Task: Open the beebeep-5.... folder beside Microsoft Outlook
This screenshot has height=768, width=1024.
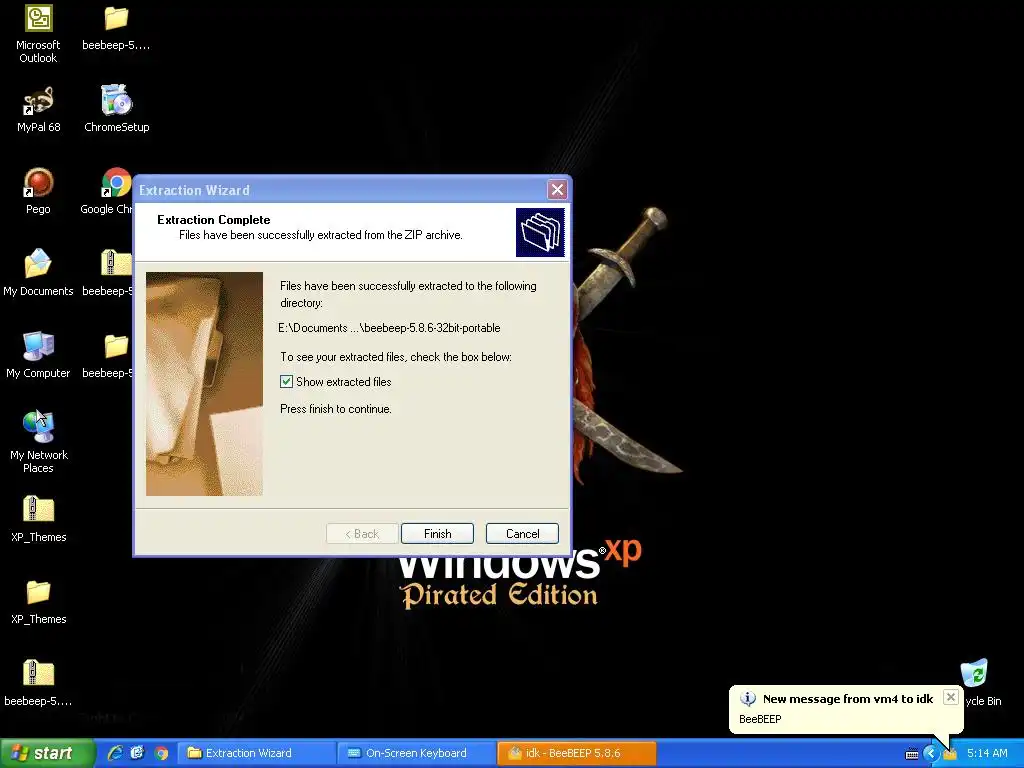Action: (116, 27)
